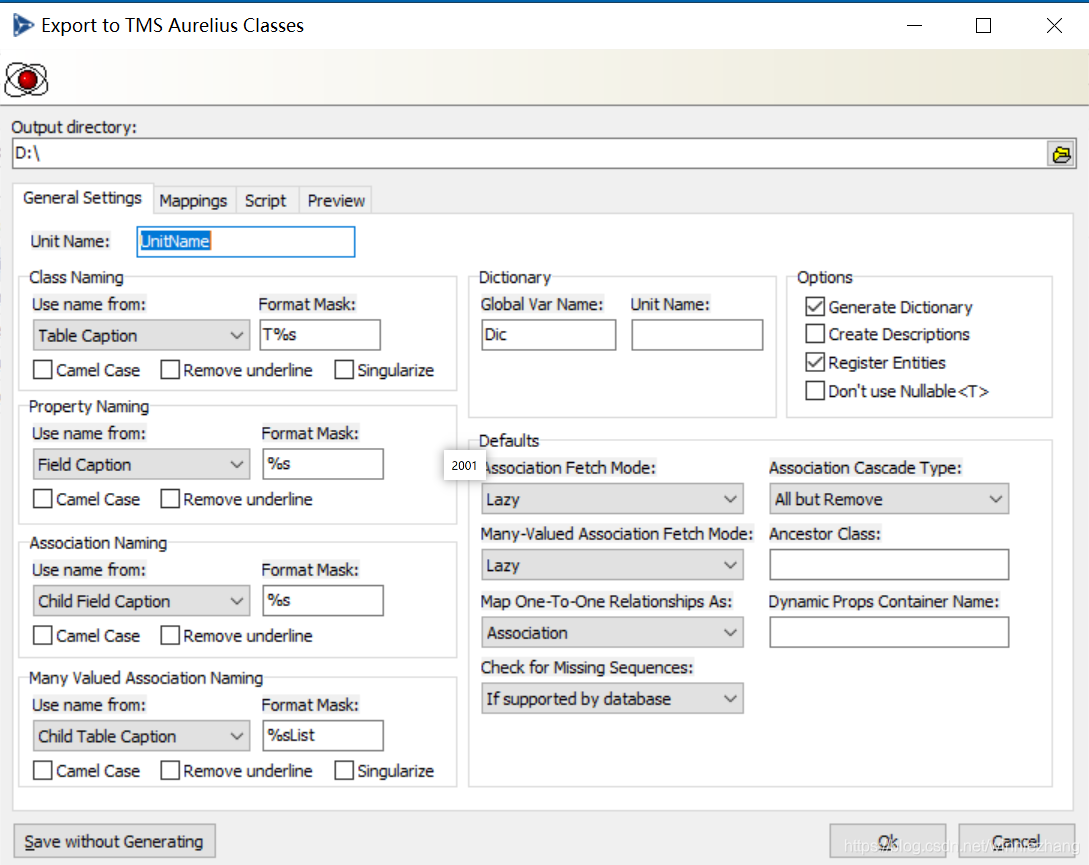Open the Preview tab
The image size is (1089, 865).
336,201
